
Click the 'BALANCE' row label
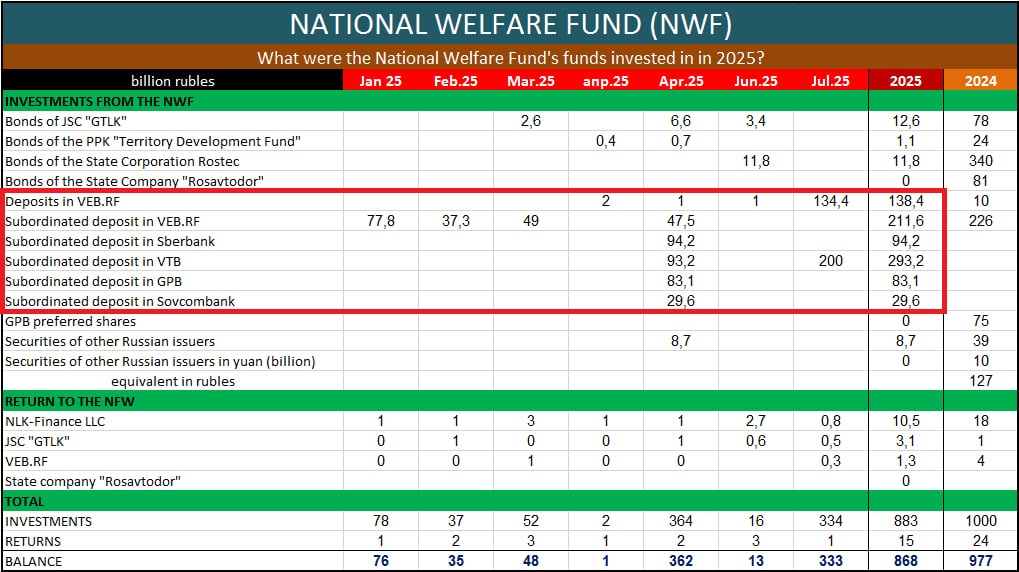[x=34, y=562]
